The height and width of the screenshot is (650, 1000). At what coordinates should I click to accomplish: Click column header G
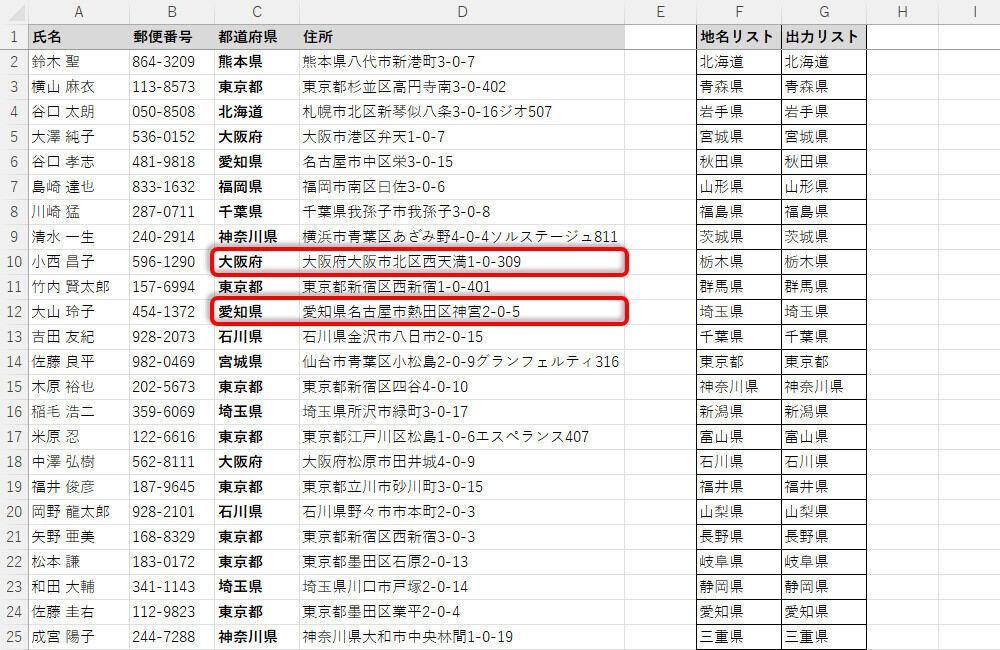coord(823,11)
